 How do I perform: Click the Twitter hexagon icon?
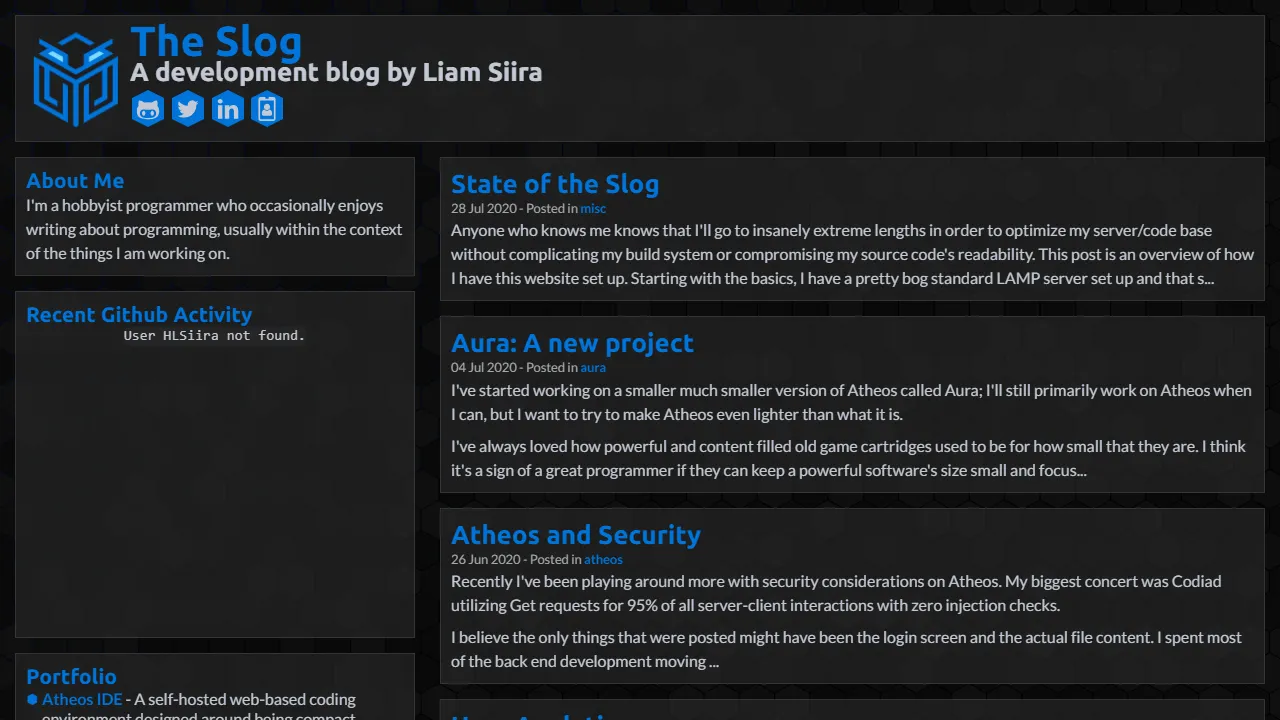pyautogui.click(x=188, y=108)
